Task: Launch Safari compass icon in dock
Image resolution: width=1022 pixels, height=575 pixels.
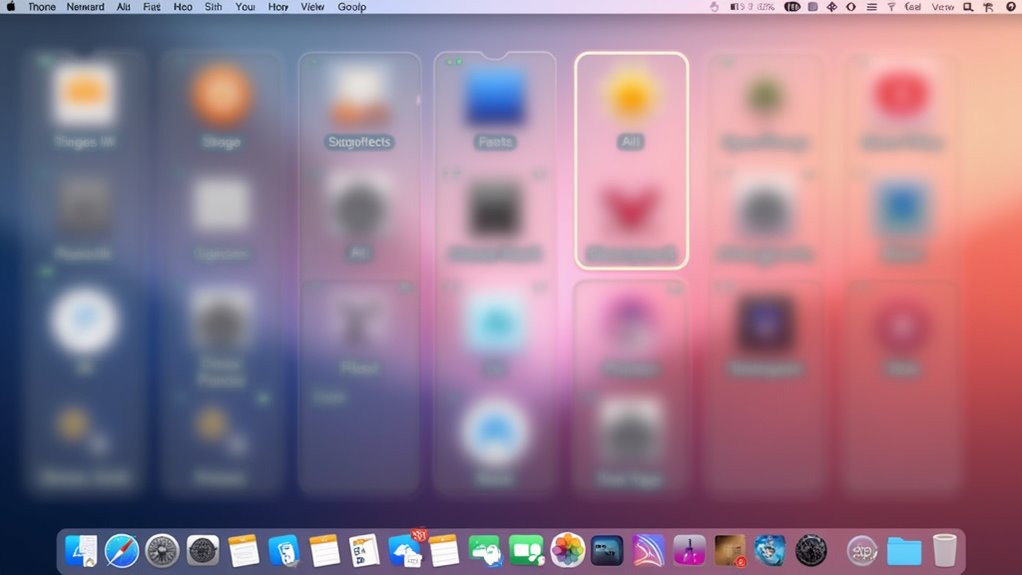Action: 122,551
